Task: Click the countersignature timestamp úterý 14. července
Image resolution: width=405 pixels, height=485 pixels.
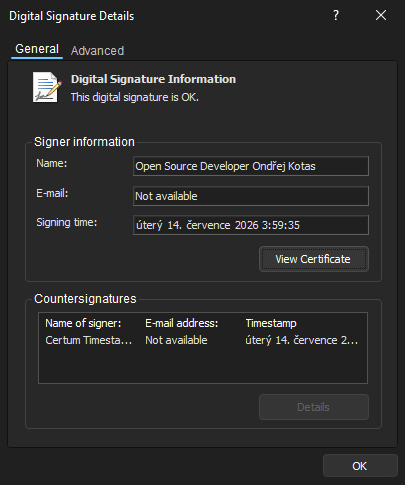Action: (x=302, y=340)
